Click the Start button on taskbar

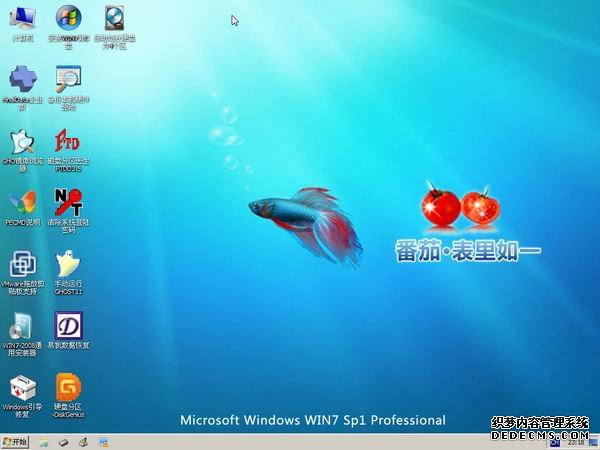tap(15, 442)
